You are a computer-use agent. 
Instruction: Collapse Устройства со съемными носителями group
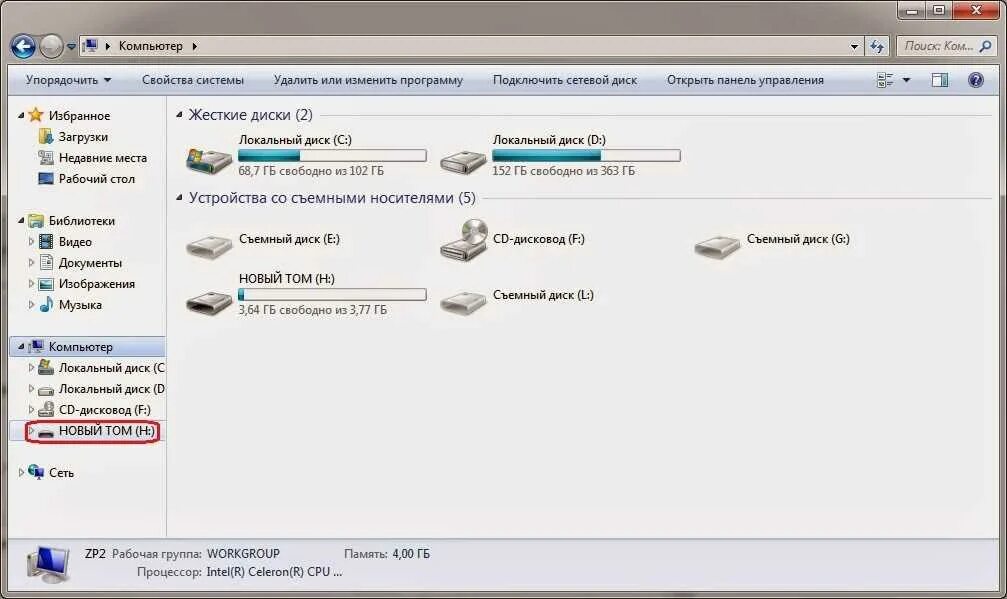(179, 198)
